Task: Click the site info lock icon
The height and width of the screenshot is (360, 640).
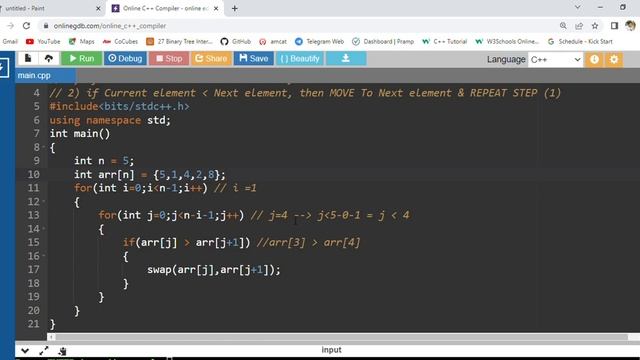Action: point(46,26)
